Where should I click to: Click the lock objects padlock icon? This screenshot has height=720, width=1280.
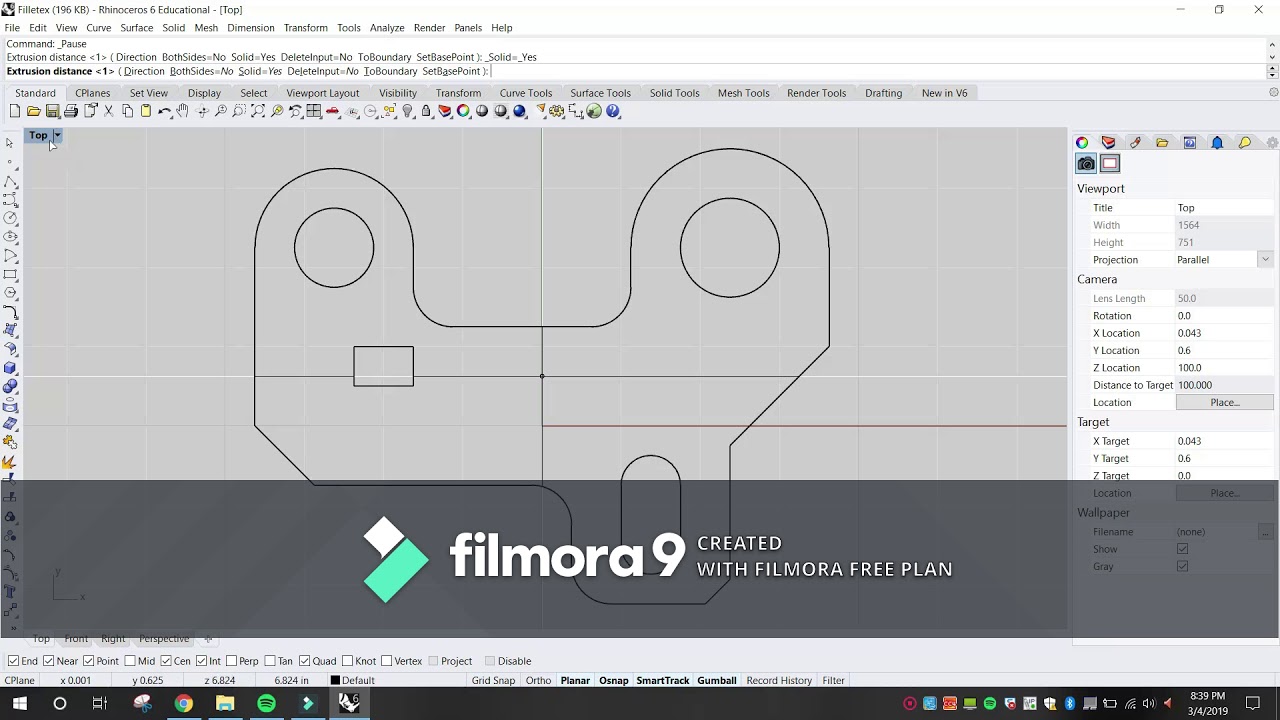tap(426, 111)
